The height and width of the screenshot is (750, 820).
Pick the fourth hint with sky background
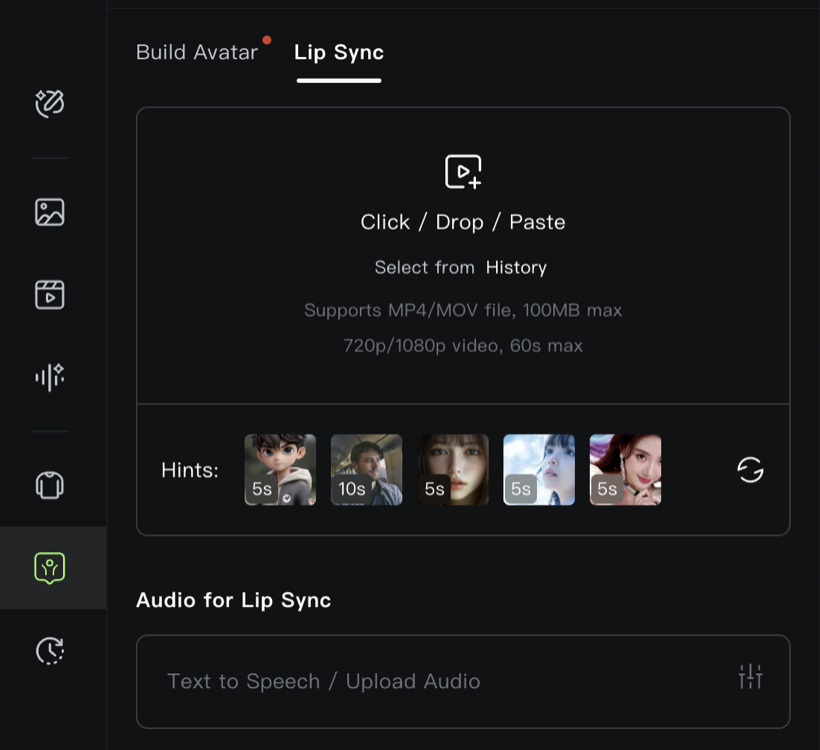pyautogui.click(x=539, y=469)
